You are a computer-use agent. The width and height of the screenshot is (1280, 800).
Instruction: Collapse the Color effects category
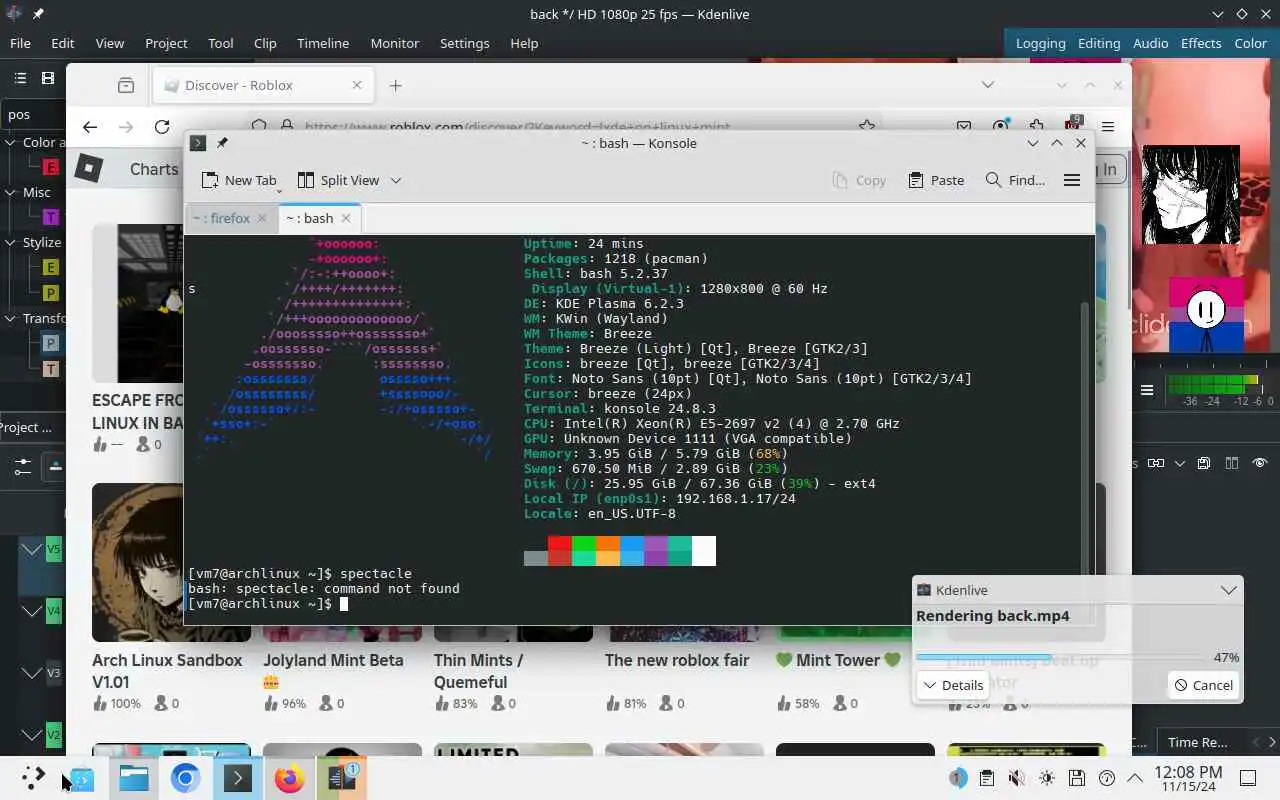click(x=10, y=142)
